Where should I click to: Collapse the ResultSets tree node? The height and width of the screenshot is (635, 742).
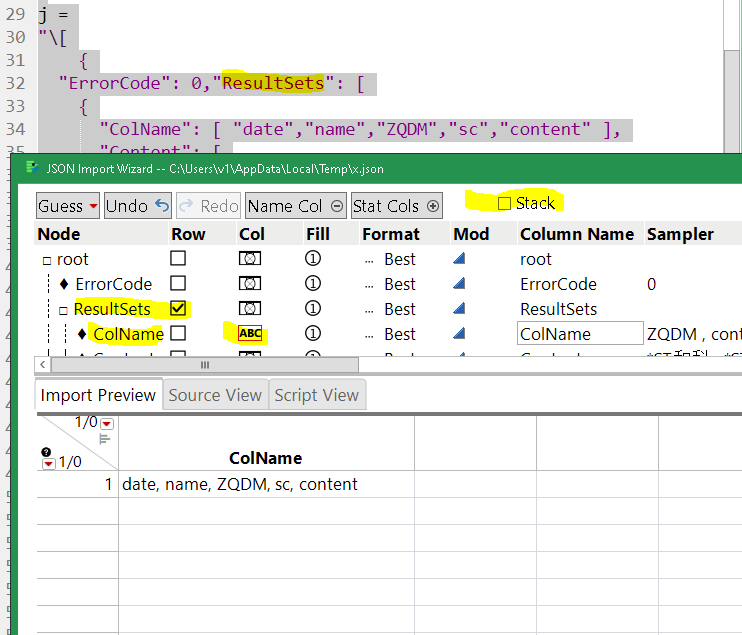pos(63,310)
